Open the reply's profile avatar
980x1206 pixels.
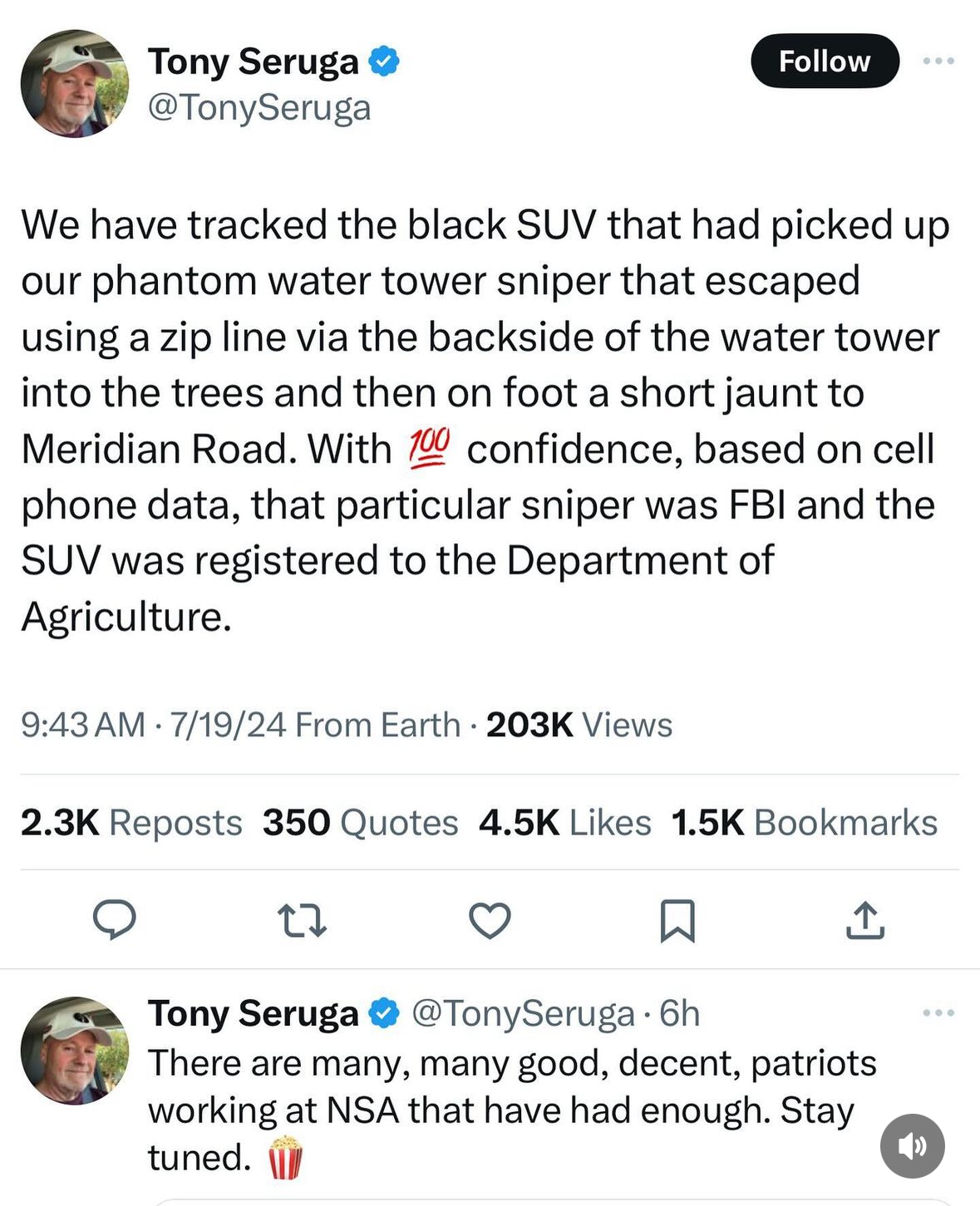[x=74, y=1050]
